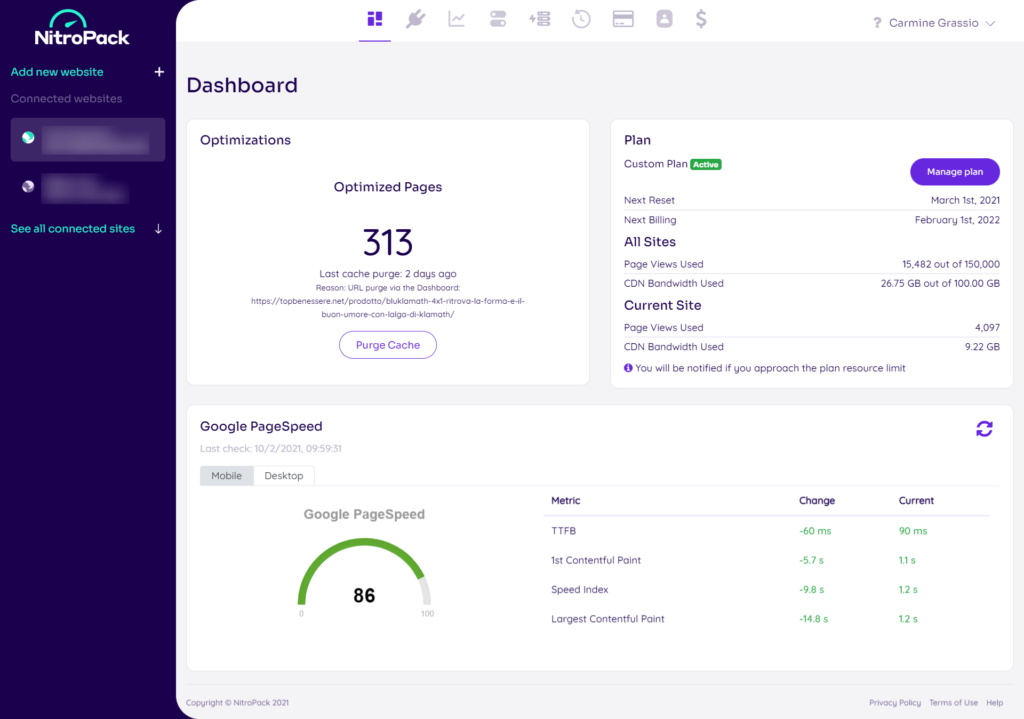This screenshot has height=719, width=1024.
Task: Click the plus icon next to Add new website
Action: [x=159, y=72]
